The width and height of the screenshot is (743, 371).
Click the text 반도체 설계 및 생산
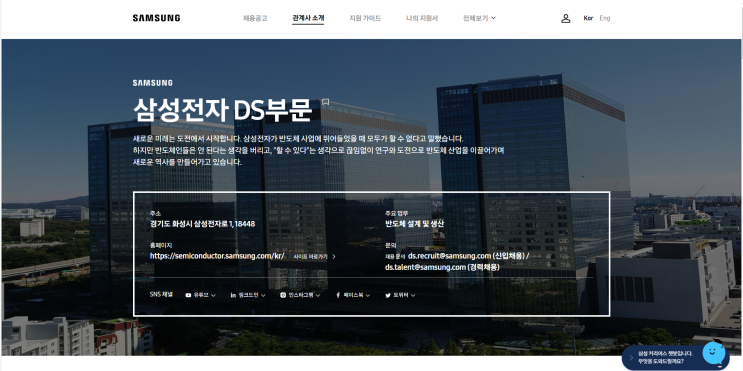(415, 224)
